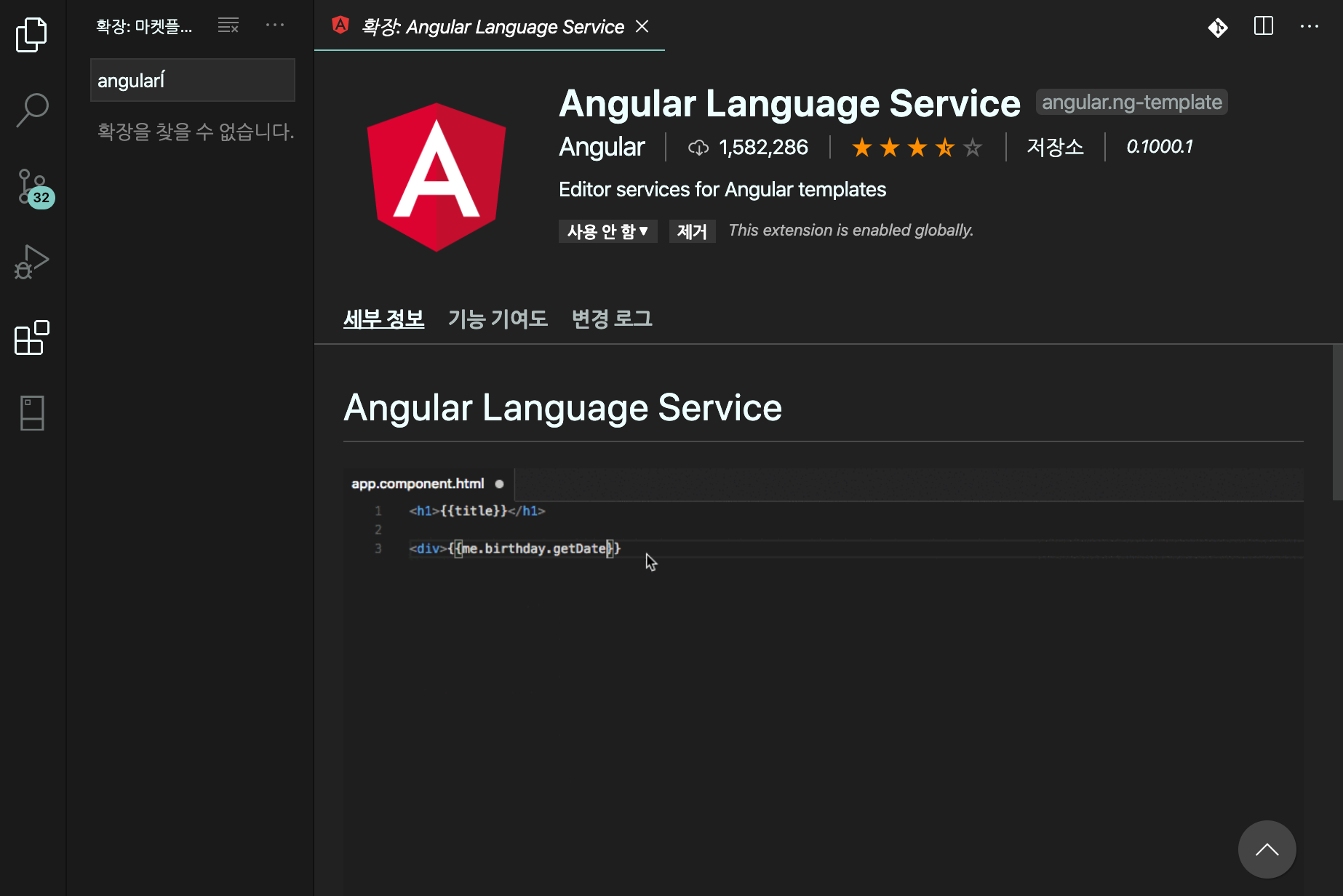1343x896 pixels.
Task: Click the '확장: 마켓플...' sidebar title
Action: point(144,26)
